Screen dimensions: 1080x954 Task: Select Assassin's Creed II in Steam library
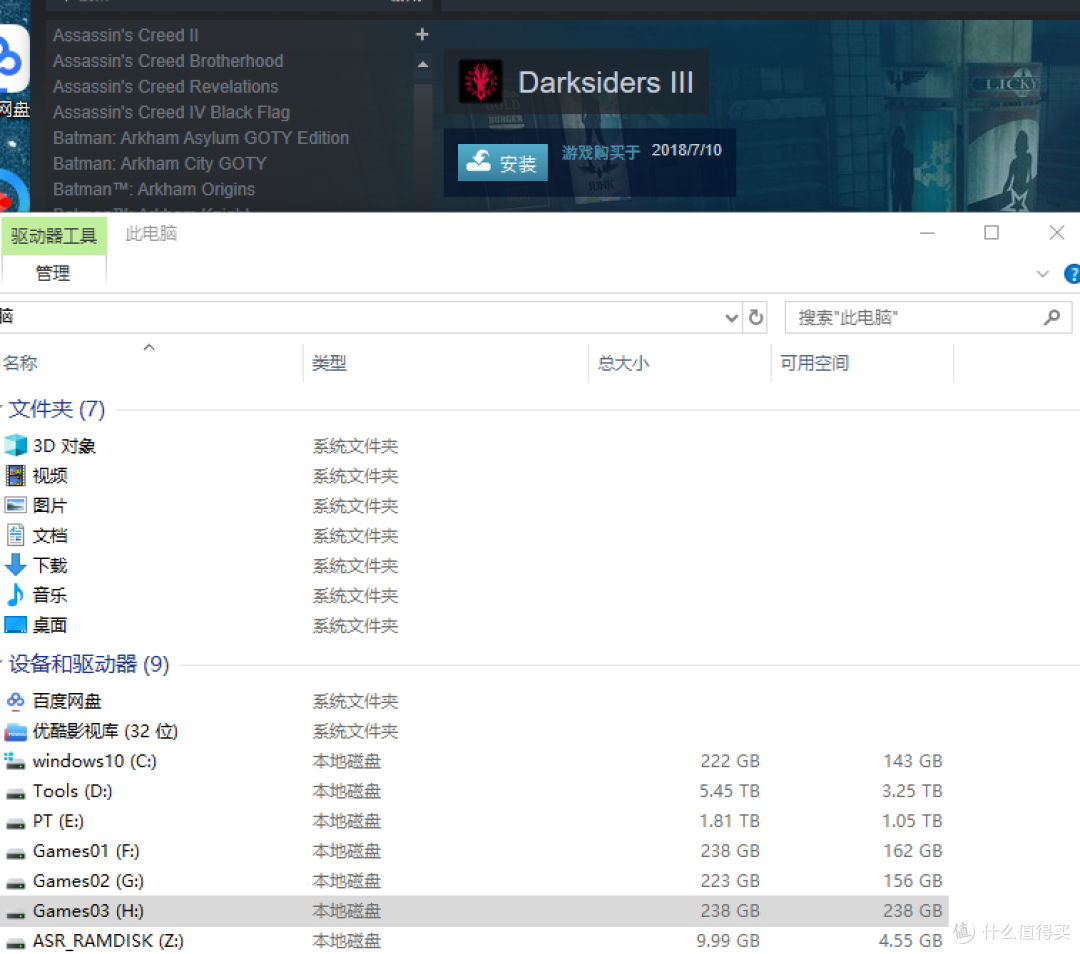pyautogui.click(x=125, y=35)
